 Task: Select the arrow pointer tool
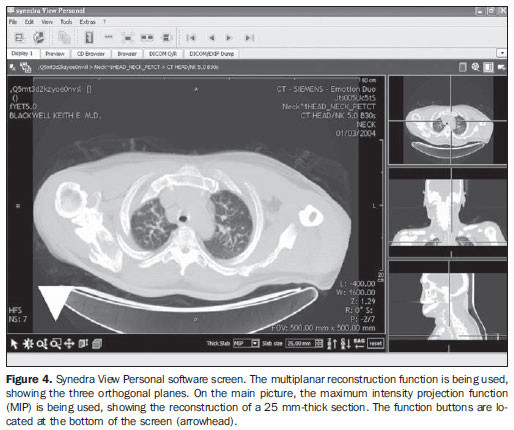click(x=14, y=344)
